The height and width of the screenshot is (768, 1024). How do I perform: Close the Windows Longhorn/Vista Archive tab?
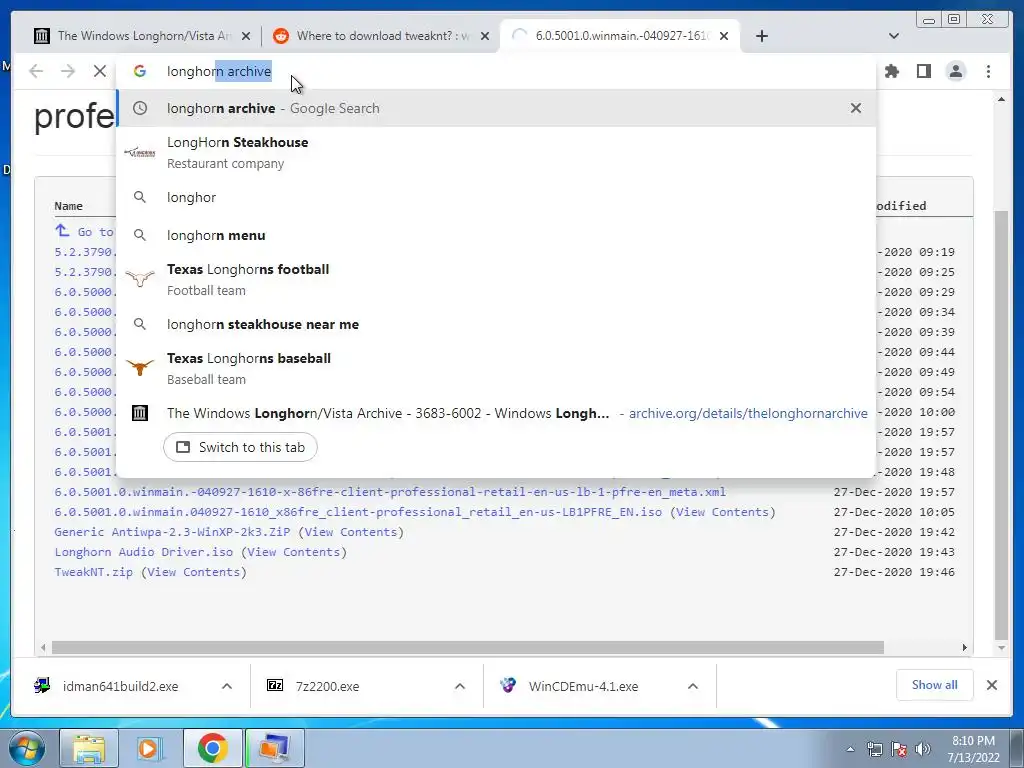246,36
